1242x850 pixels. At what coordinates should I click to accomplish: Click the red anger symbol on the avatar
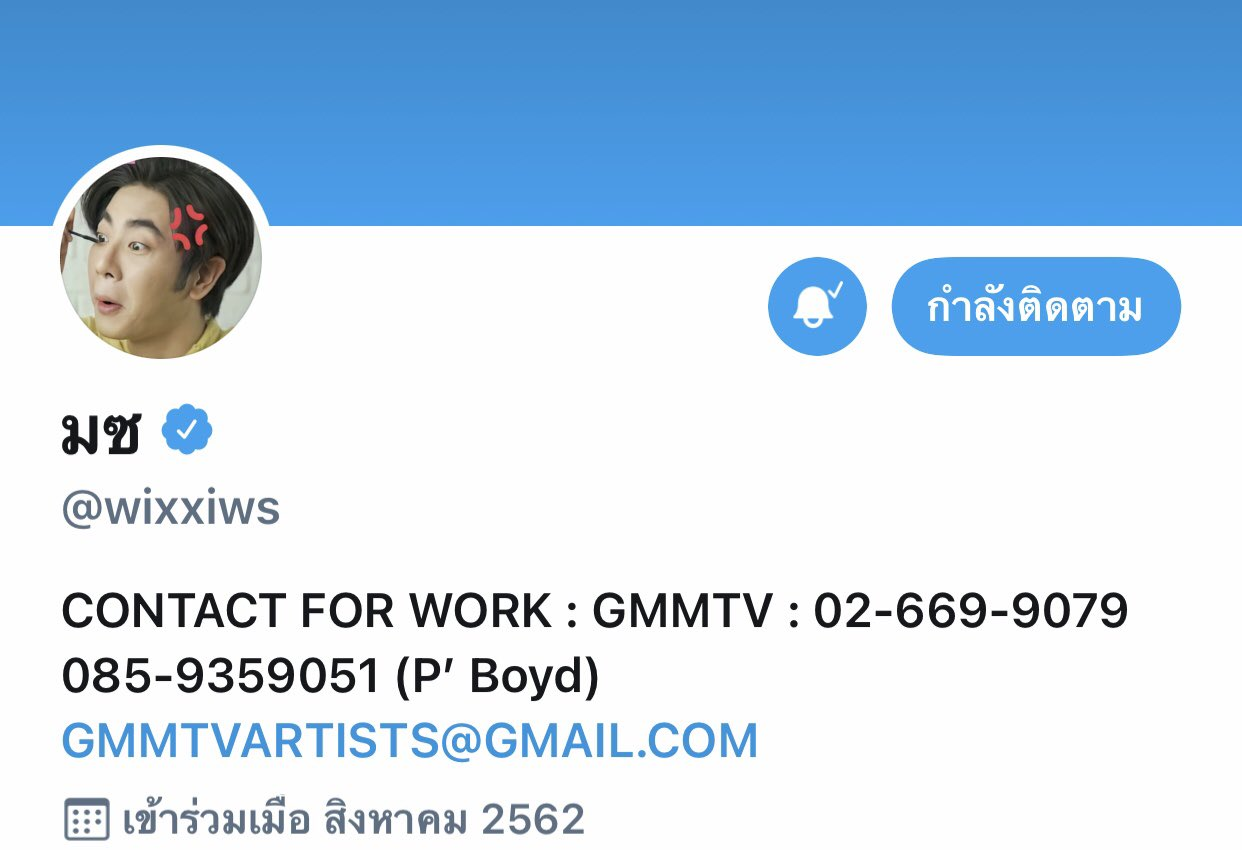pos(189,226)
